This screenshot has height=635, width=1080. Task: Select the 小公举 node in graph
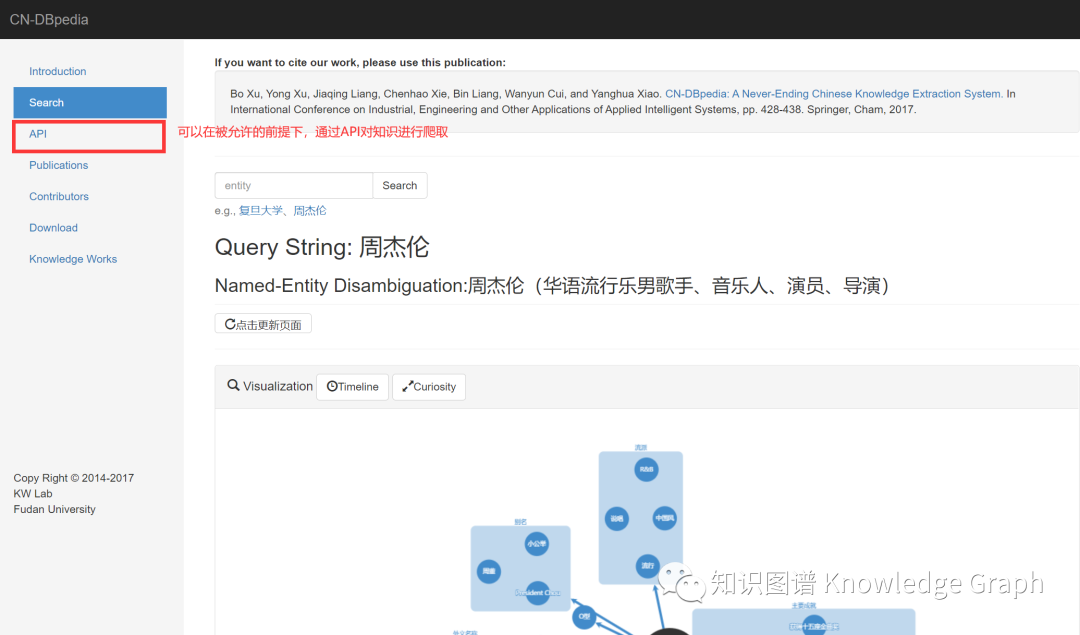[x=537, y=544]
